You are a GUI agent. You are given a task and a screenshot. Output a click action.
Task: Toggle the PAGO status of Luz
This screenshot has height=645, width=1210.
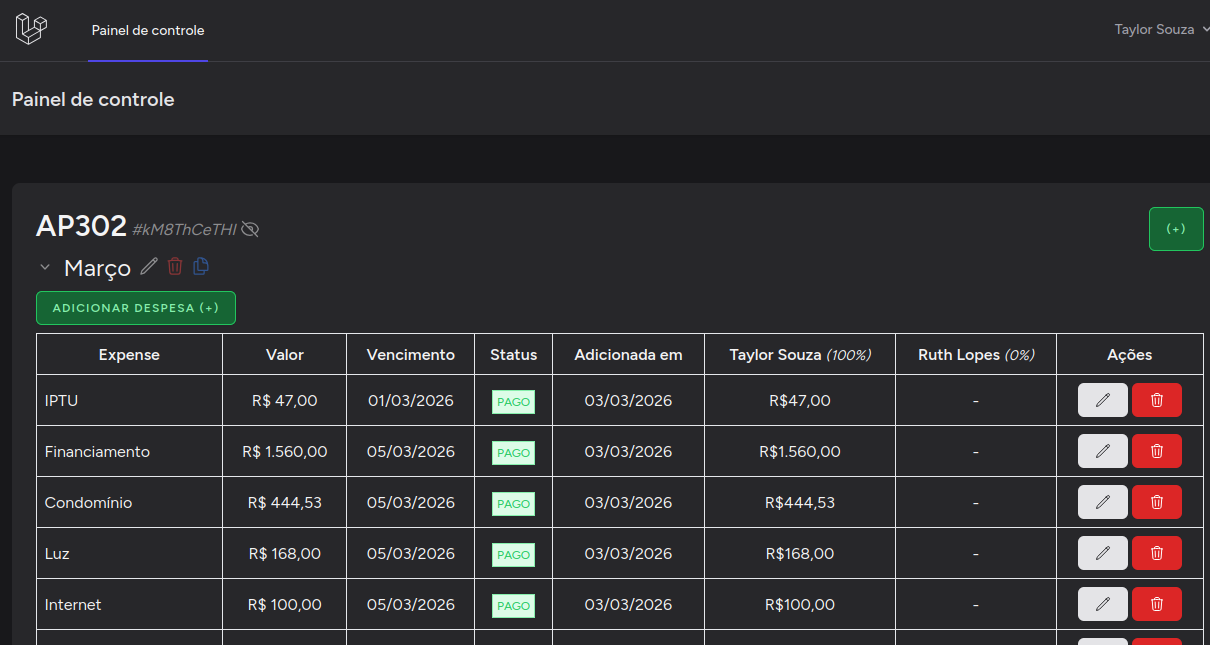click(513, 555)
